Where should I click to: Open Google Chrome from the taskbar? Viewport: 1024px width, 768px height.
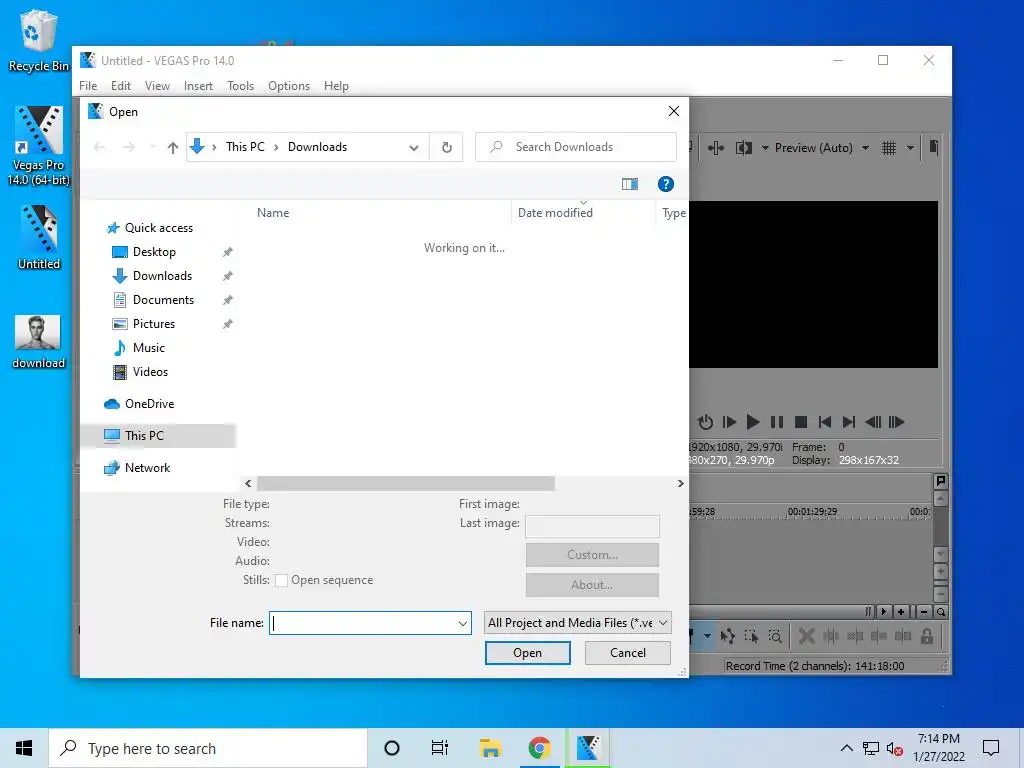539,748
